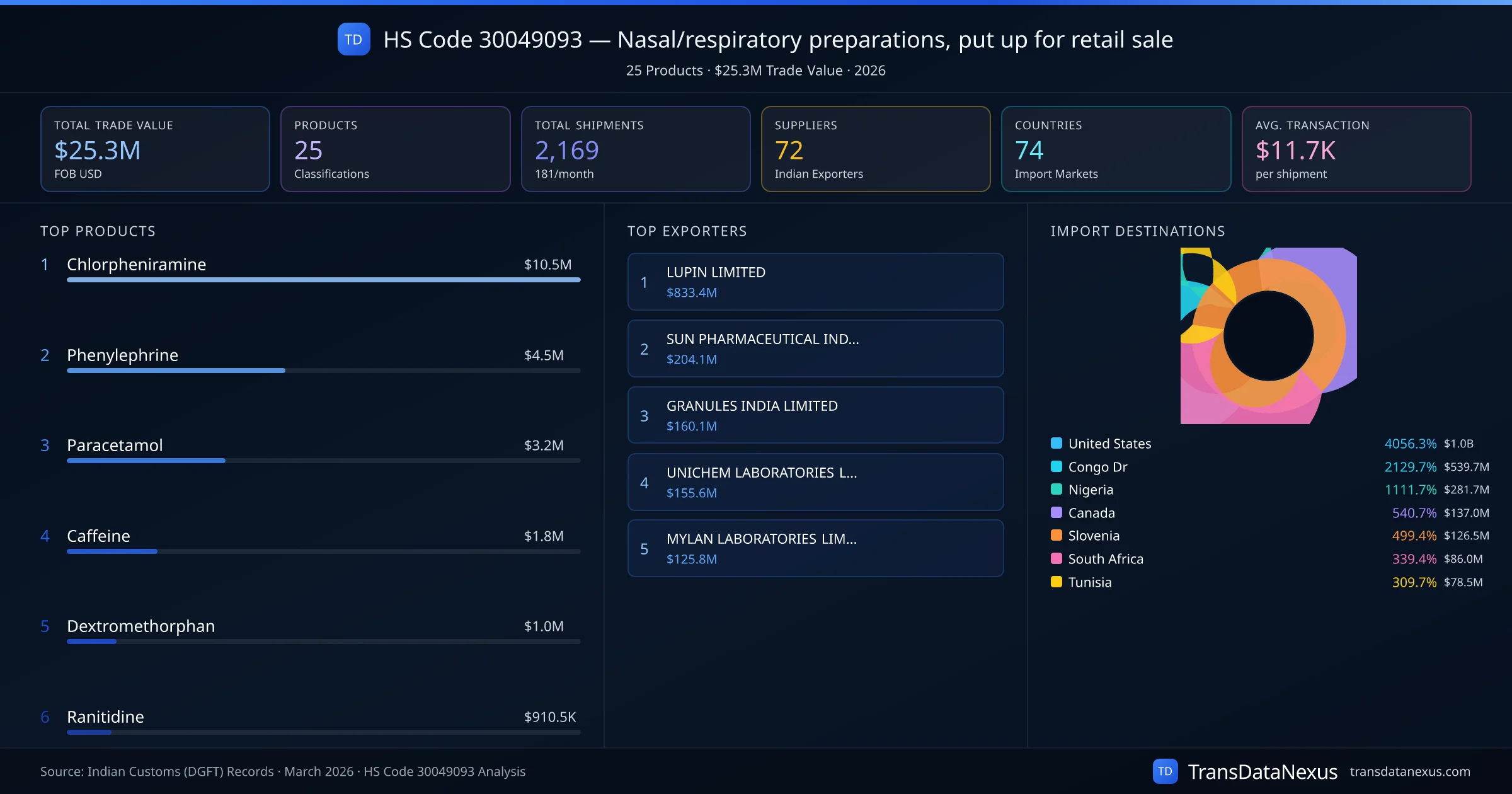
Task: Click the Chlorpheniramine progress bar
Action: pyautogui.click(x=323, y=280)
